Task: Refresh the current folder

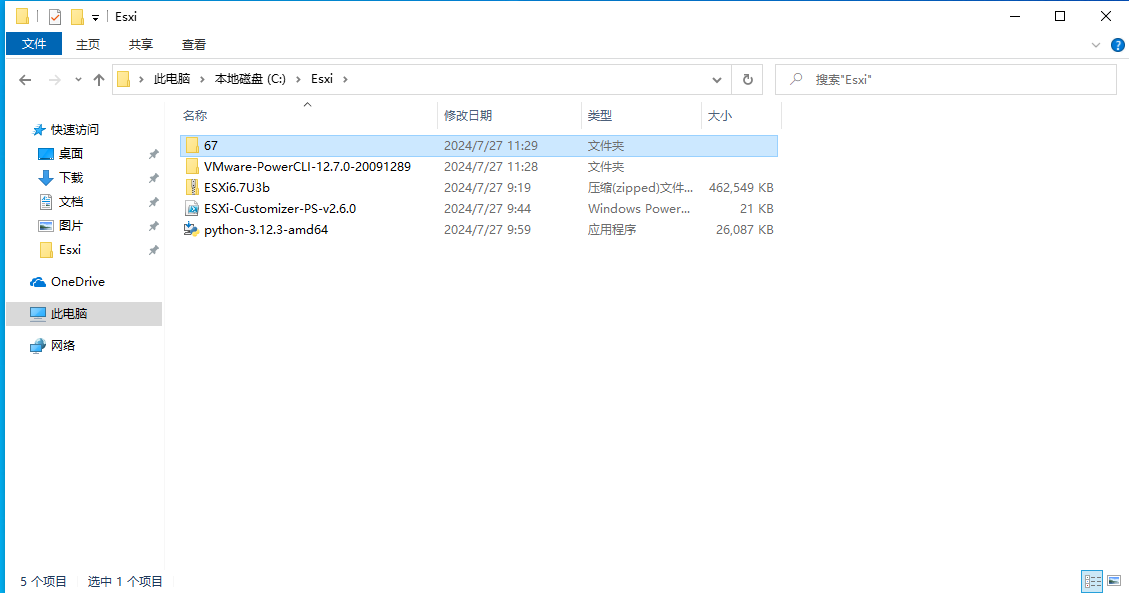Action: click(747, 80)
